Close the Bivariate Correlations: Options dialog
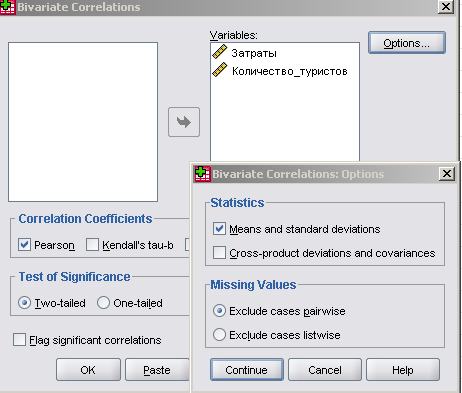 [447, 174]
